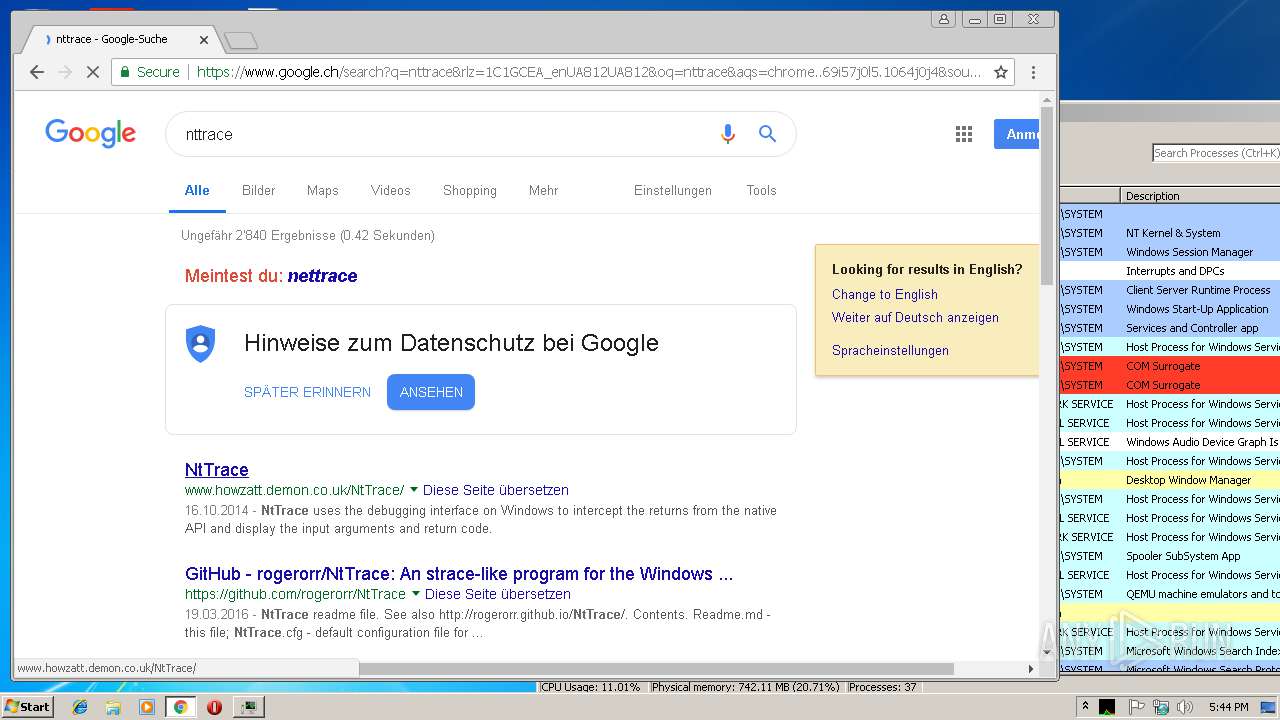Viewport: 1280px width, 720px height.
Task: Select the Spooler SubSystem App row
Action: (x=1170, y=556)
